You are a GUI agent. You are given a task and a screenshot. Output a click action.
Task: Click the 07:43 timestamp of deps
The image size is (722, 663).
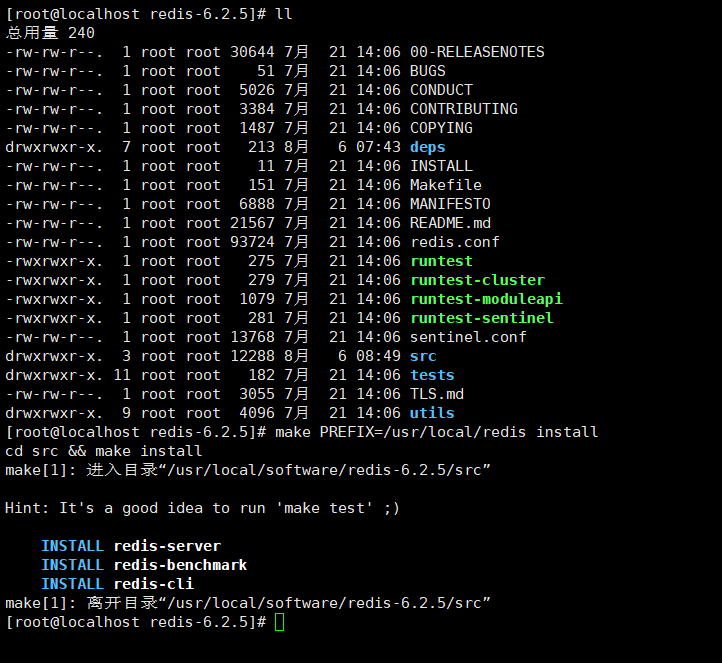tap(378, 147)
